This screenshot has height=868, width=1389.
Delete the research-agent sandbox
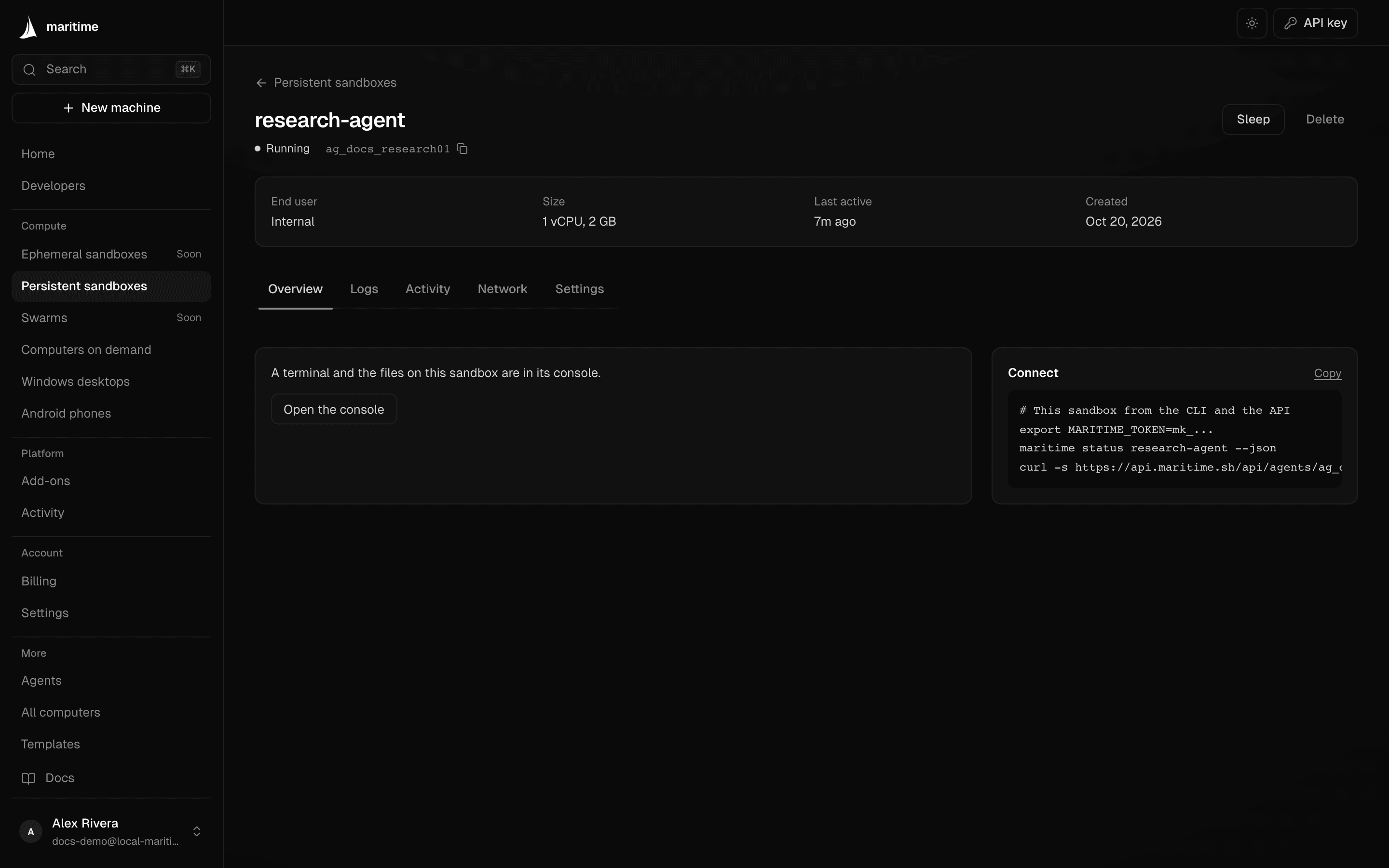(x=1325, y=120)
